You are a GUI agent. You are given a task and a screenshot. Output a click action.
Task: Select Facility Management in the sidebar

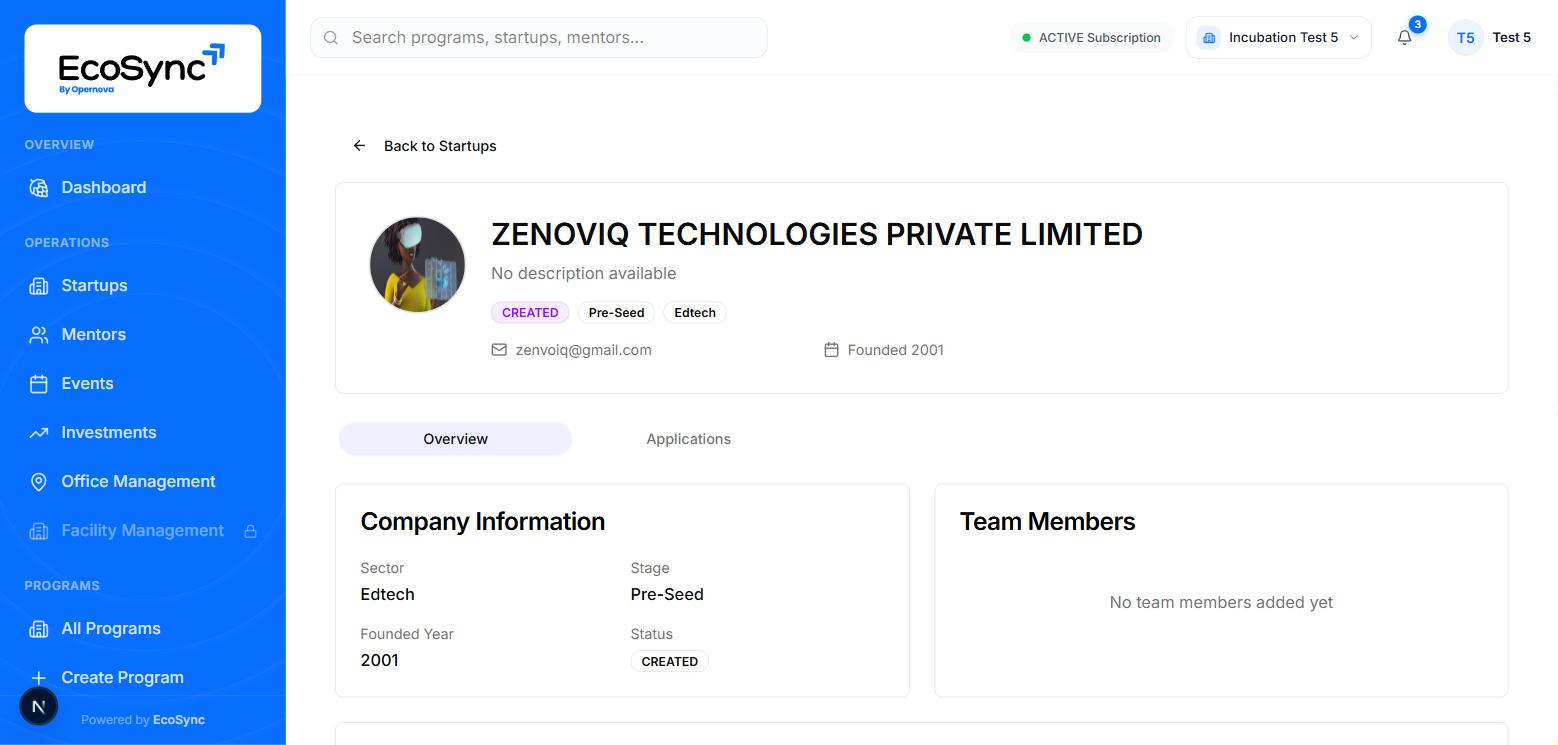tap(143, 531)
